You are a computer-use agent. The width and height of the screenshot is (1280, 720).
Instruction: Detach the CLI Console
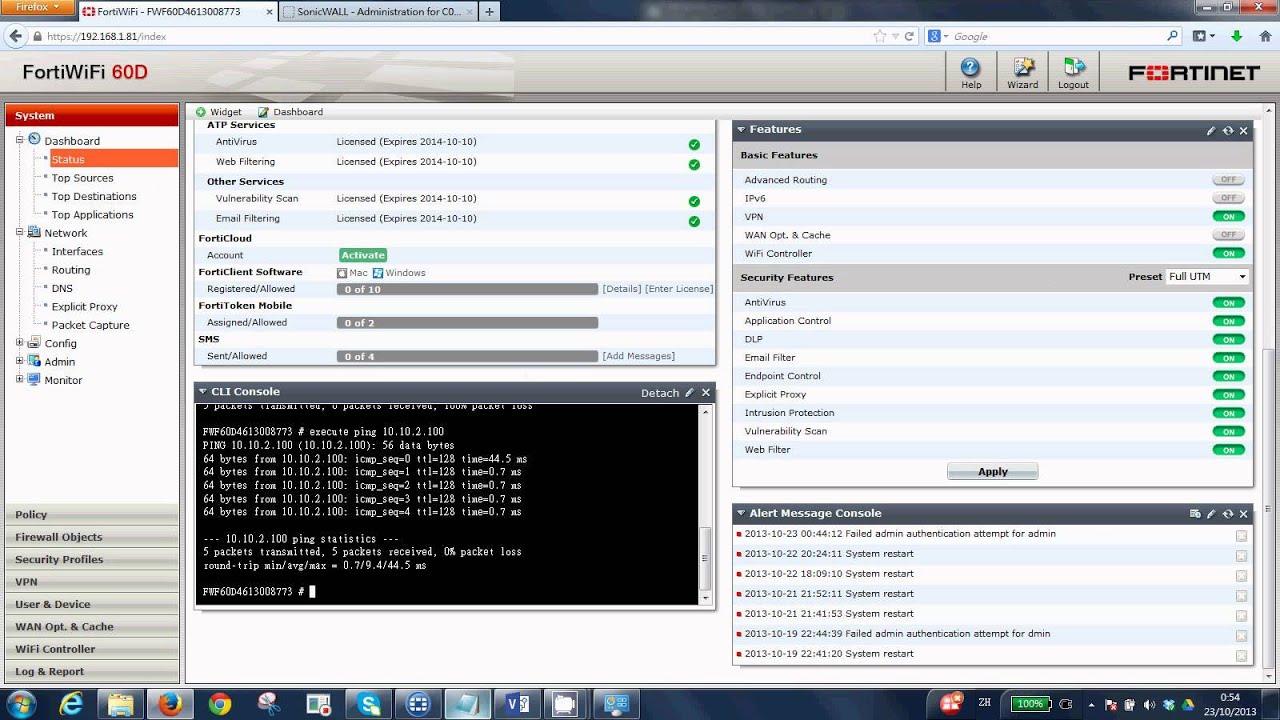point(660,393)
